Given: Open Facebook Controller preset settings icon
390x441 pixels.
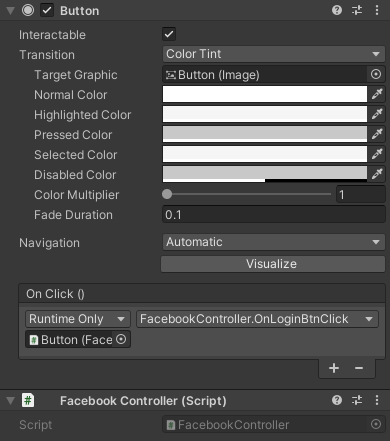Looking at the screenshot, I should (x=357, y=400).
